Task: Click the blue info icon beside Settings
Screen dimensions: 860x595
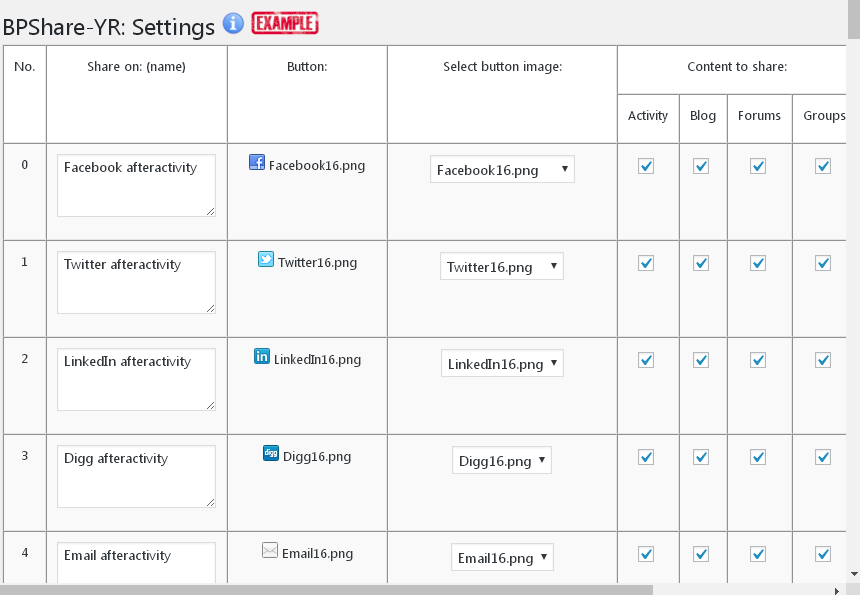Action: click(x=233, y=23)
